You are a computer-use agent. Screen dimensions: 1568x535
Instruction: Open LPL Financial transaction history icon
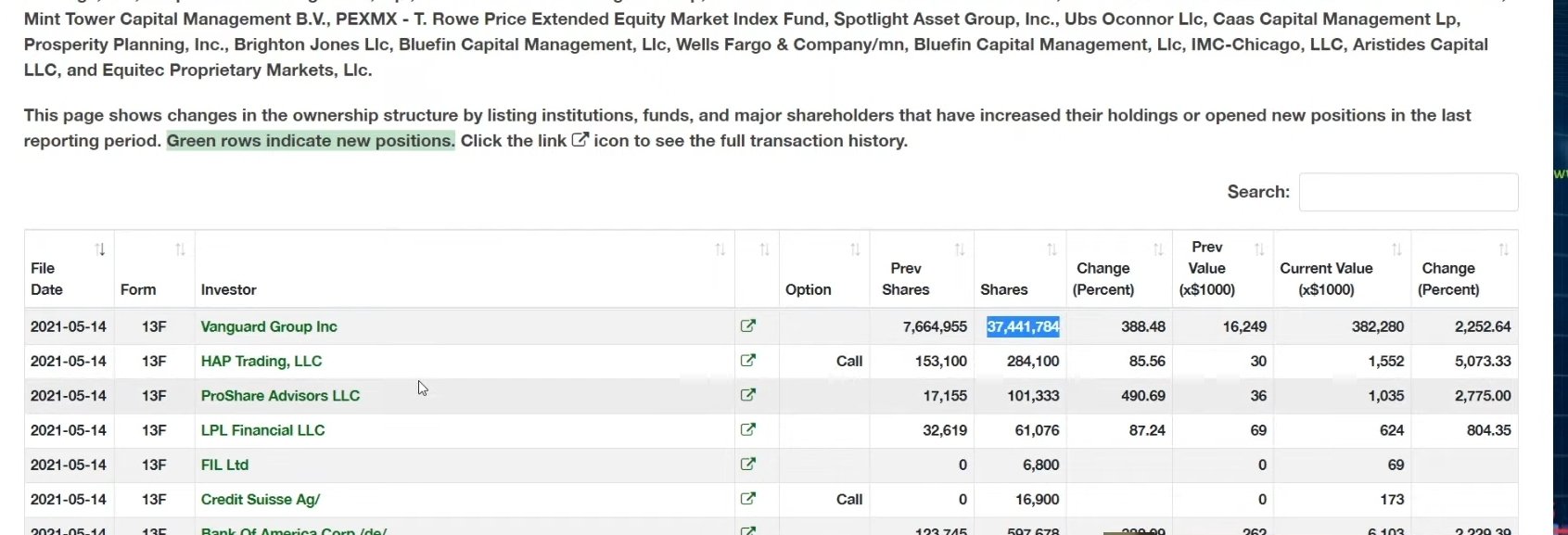coord(748,430)
